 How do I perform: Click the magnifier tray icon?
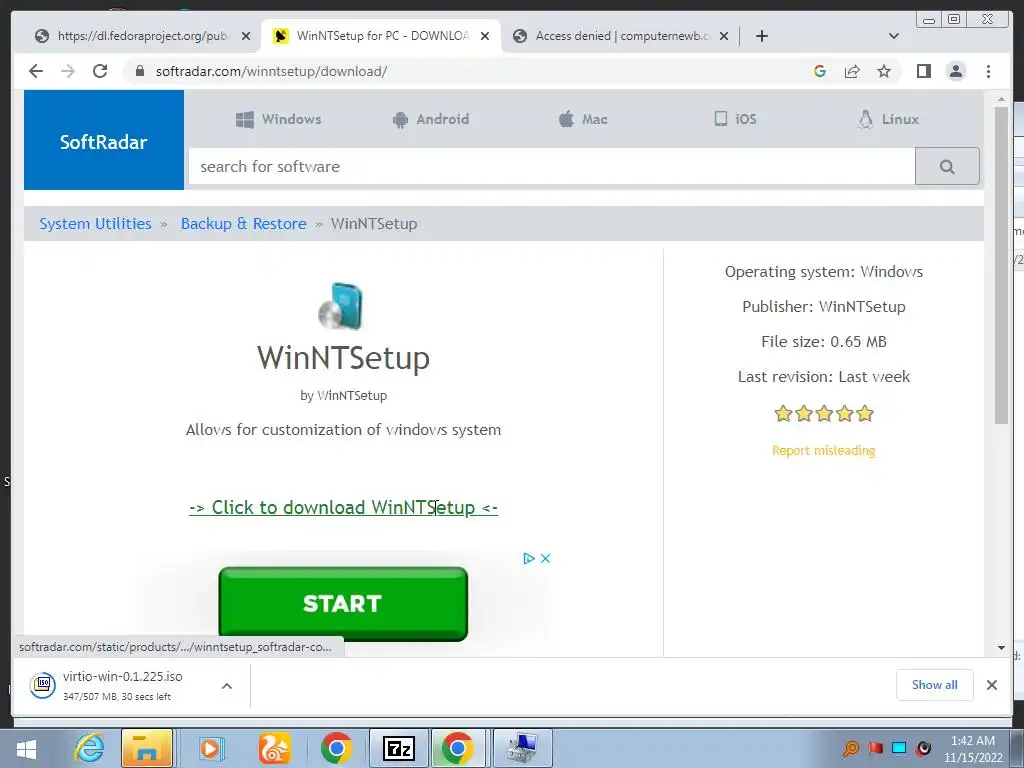coord(850,748)
